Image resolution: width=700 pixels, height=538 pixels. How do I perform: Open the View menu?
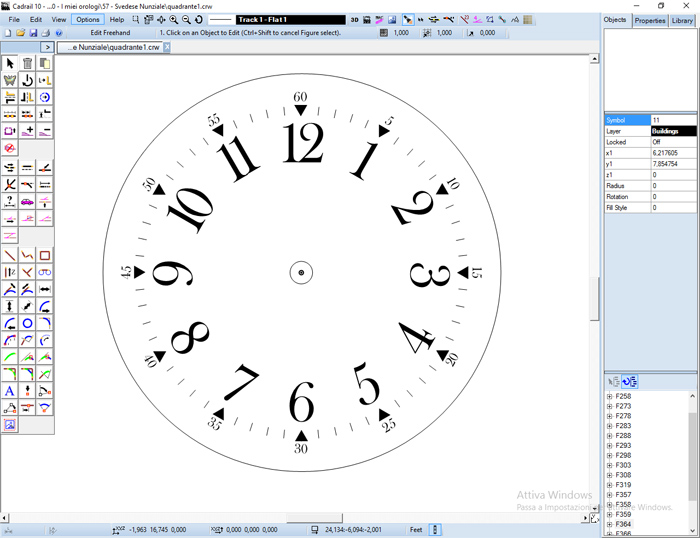(x=59, y=19)
